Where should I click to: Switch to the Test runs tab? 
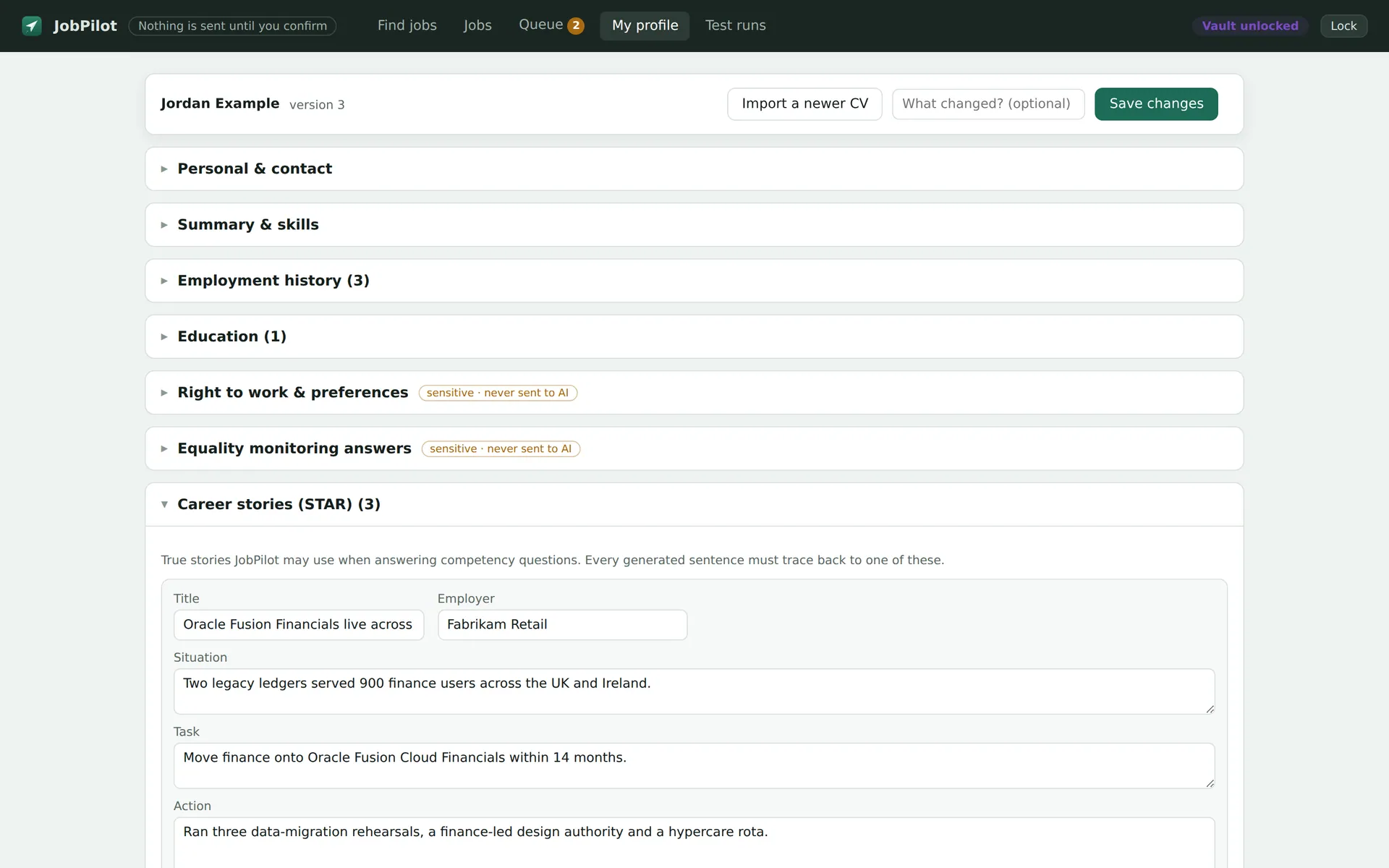pos(735,25)
